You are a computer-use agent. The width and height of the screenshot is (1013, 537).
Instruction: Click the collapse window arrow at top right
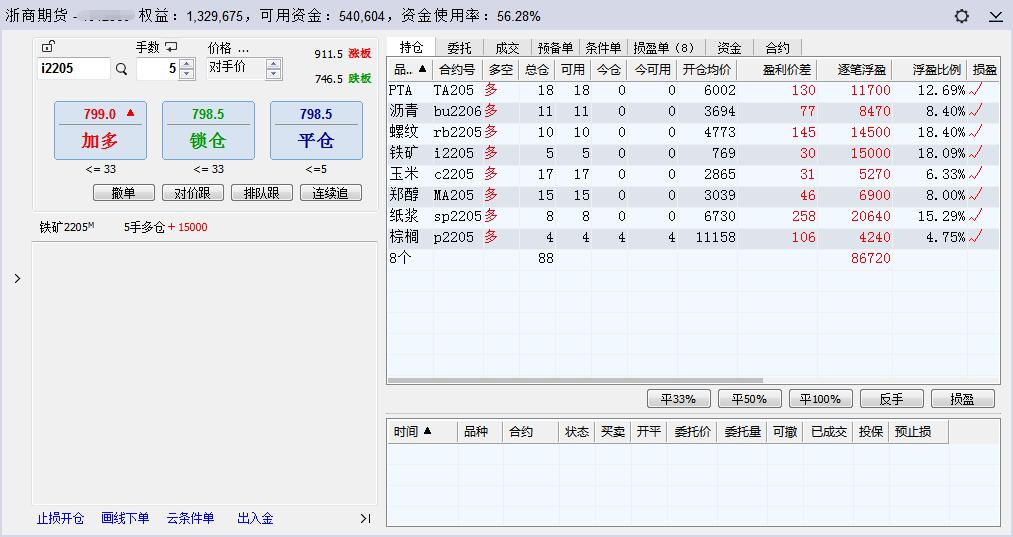pos(995,16)
